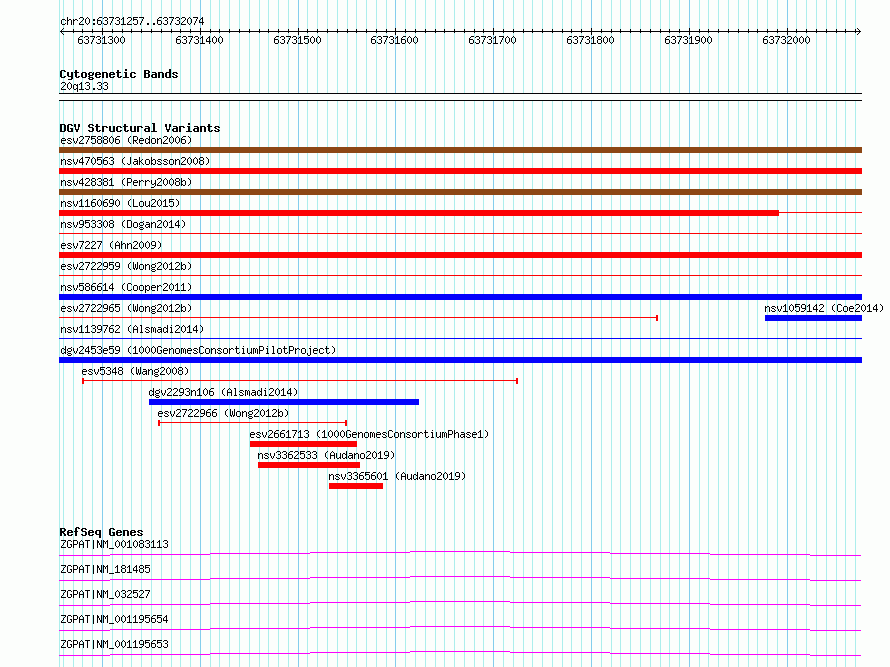
Task: Open esv2722966 (Wong2012b) variant label
Action: (223, 413)
